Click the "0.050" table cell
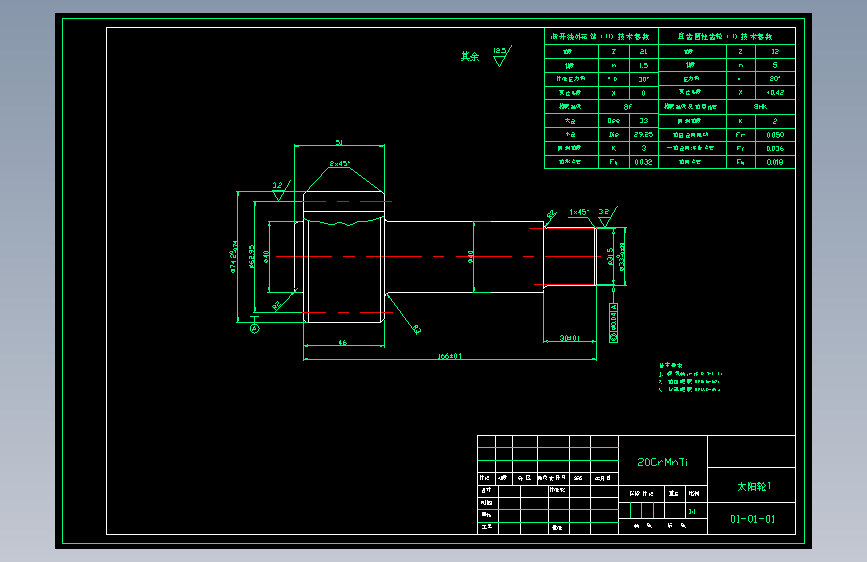Image resolution: width=867 pixels, height=562 pixels. (775, 134)
